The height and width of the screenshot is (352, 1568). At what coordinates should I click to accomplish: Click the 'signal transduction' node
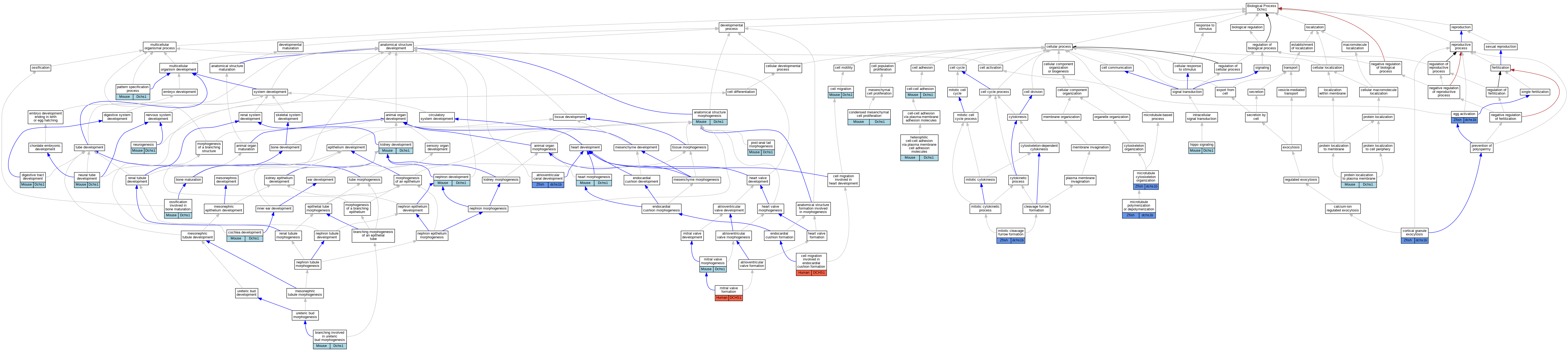[x=1187, y=92]
